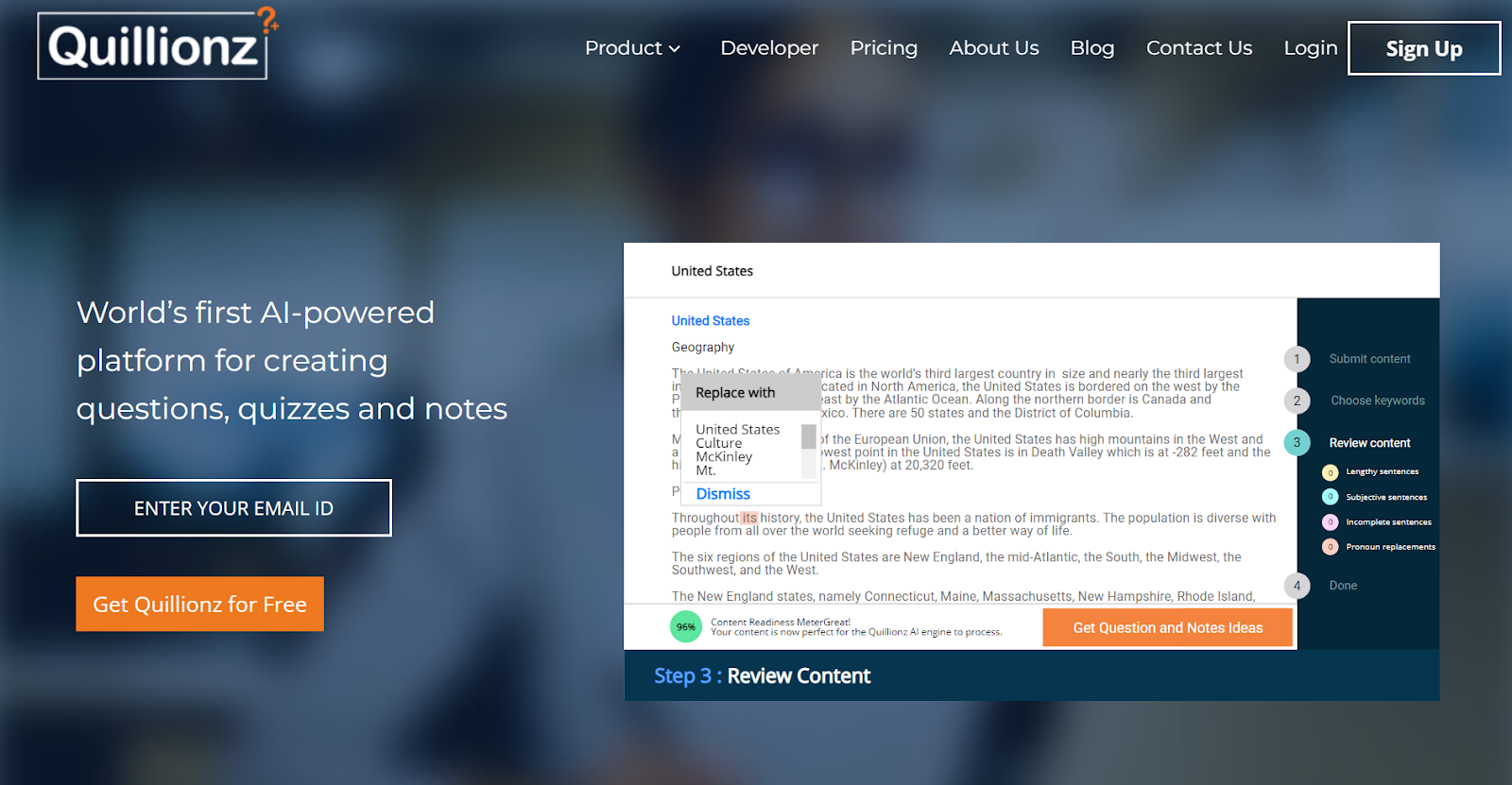1512x785 pixels.
Task: Select Choose keywords step label
Action: pyautogui.click(x=1378, y=401)
